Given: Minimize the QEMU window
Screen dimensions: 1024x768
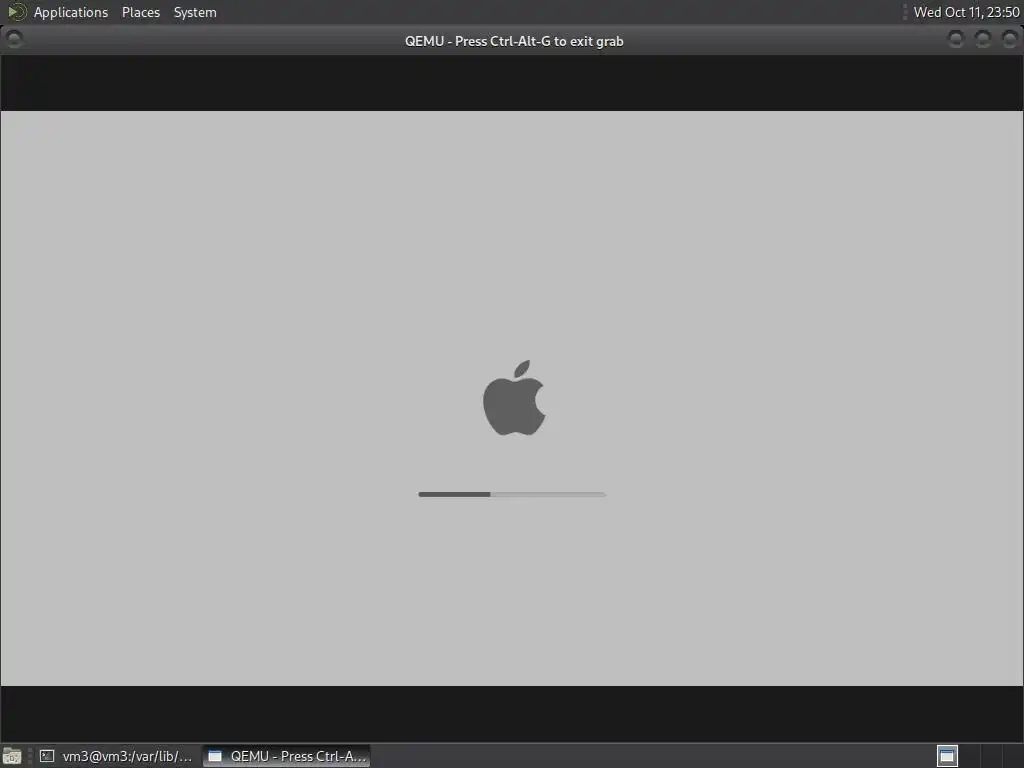Looking at the screenshot, I should coord(955,40).
